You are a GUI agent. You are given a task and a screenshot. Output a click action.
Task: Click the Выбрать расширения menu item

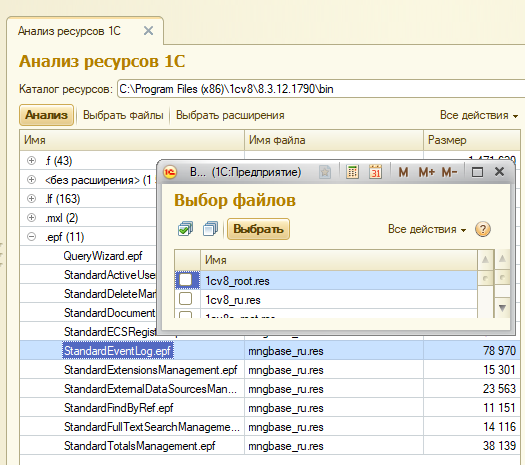(230, 115)
